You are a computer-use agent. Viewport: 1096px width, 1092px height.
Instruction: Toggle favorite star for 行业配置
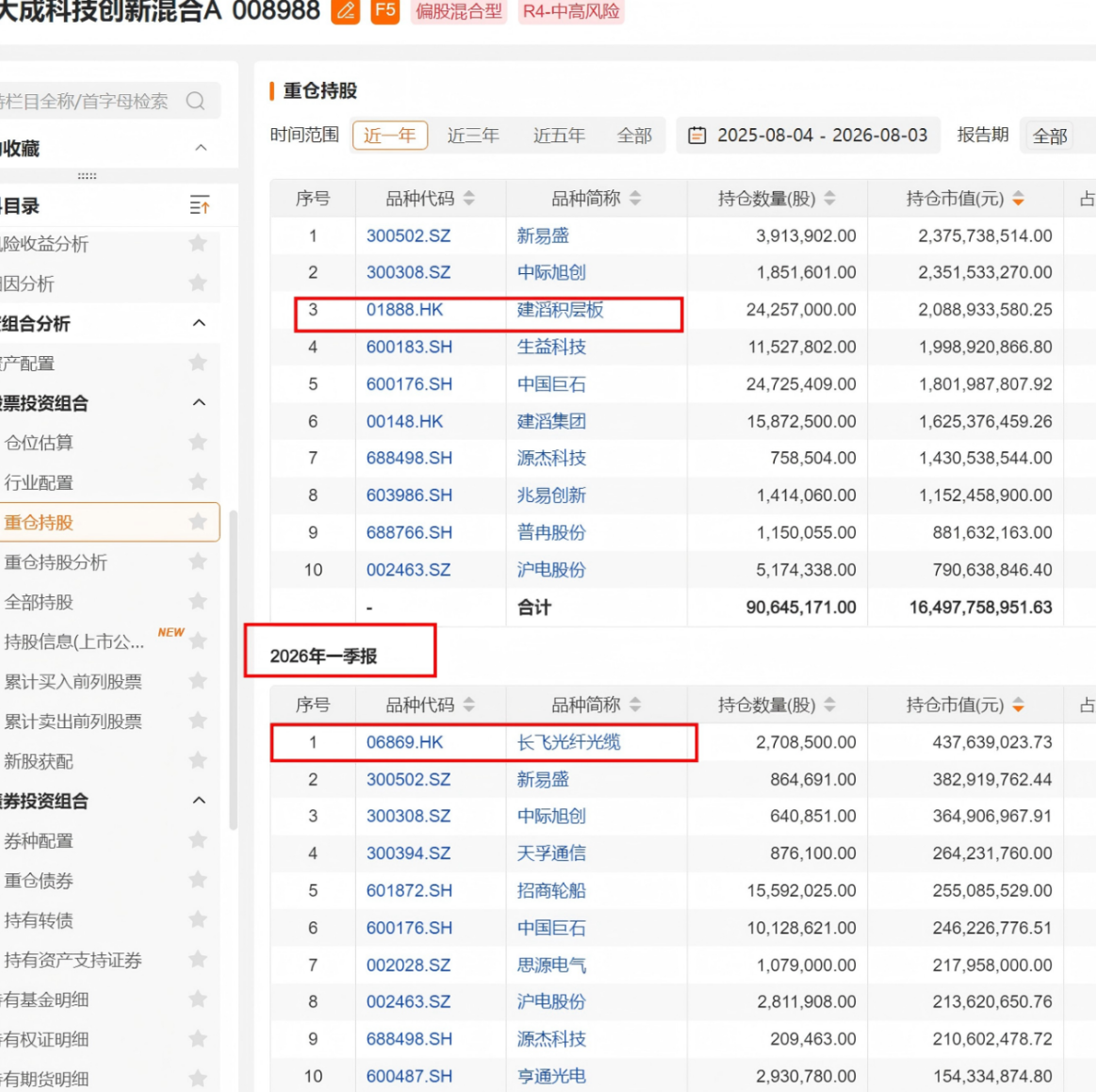pyautogui.click(x=198, y=482)
